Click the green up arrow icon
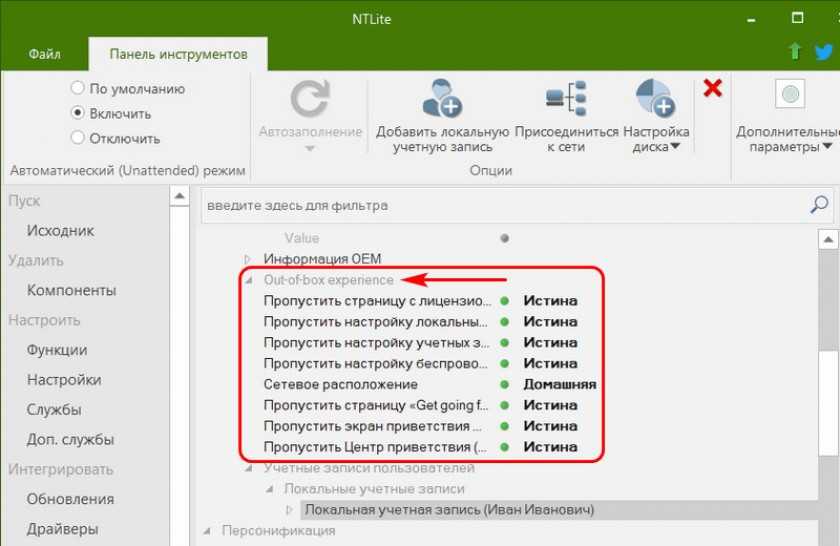The width and height of the screenshot is (840, 546). (794, 51)
